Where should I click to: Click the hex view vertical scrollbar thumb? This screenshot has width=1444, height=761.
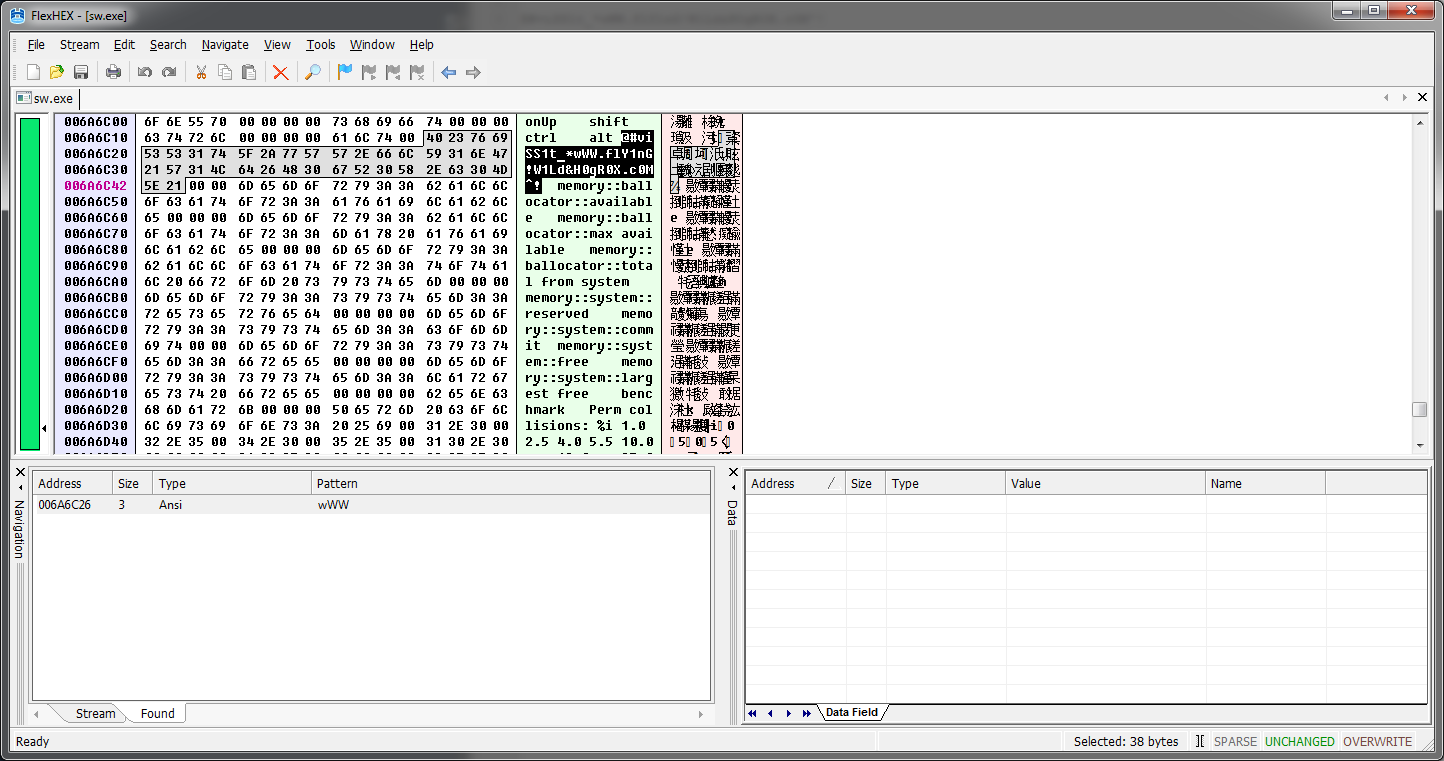coord(1419,410)
